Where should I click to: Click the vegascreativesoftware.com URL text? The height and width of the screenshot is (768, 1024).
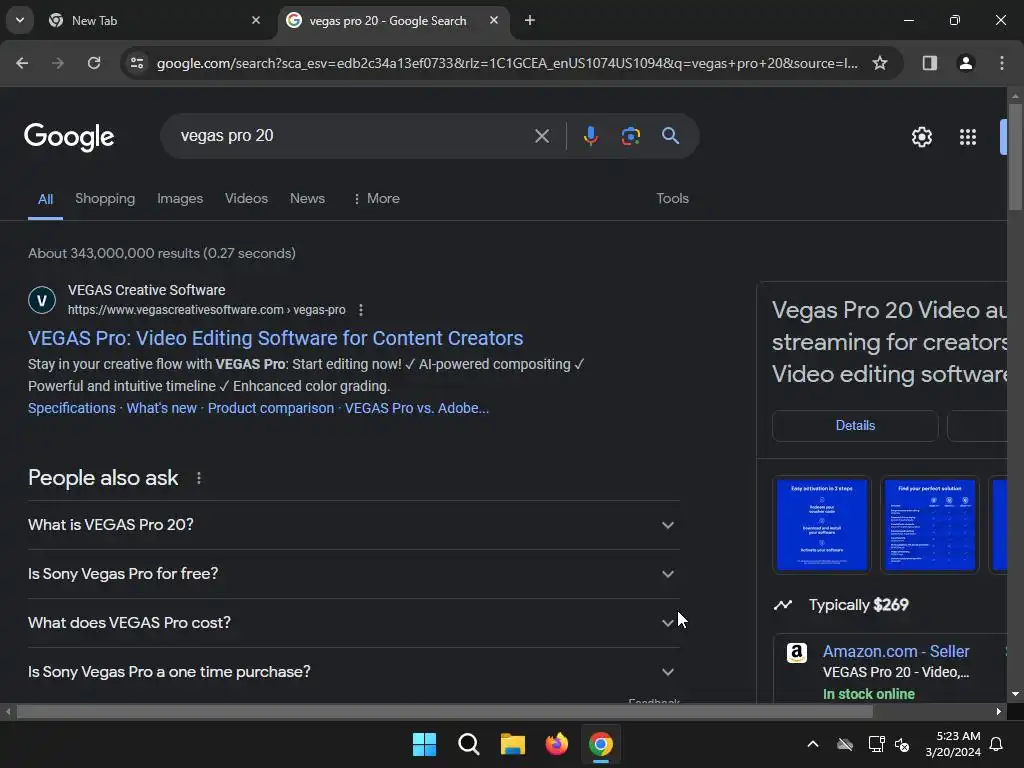click(x=206, y=310)
